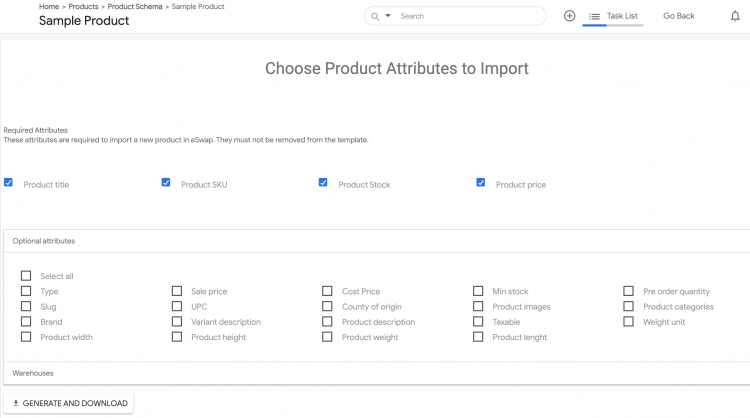This screenshot has width=750, height=418.
Task: Click Generate and Download button
Action: [68, 403]
